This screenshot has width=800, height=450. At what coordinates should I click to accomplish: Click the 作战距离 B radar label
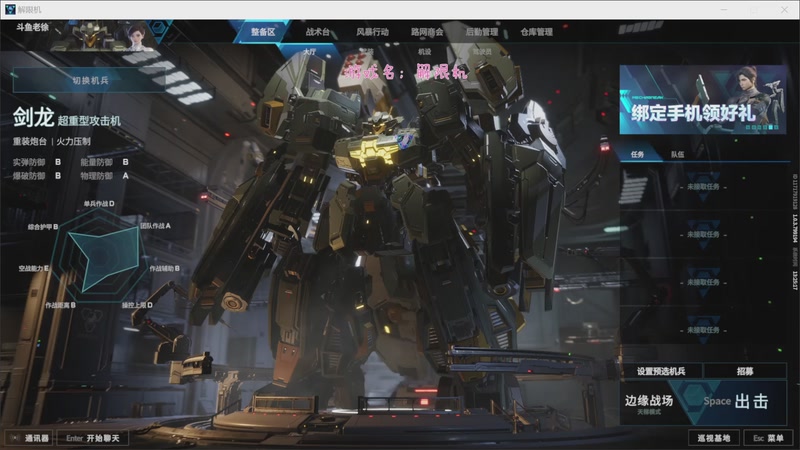tap(60, 305)
